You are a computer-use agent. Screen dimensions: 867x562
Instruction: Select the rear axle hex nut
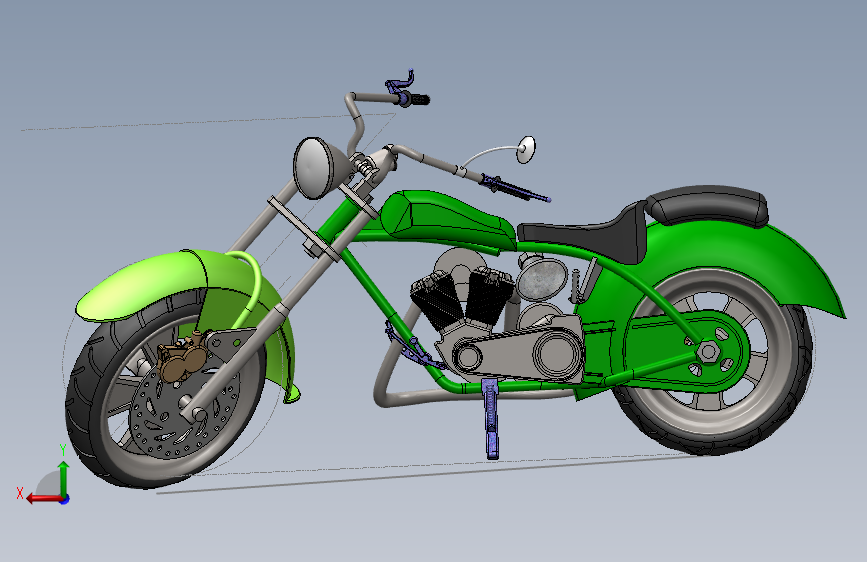[x=707, y=351]
